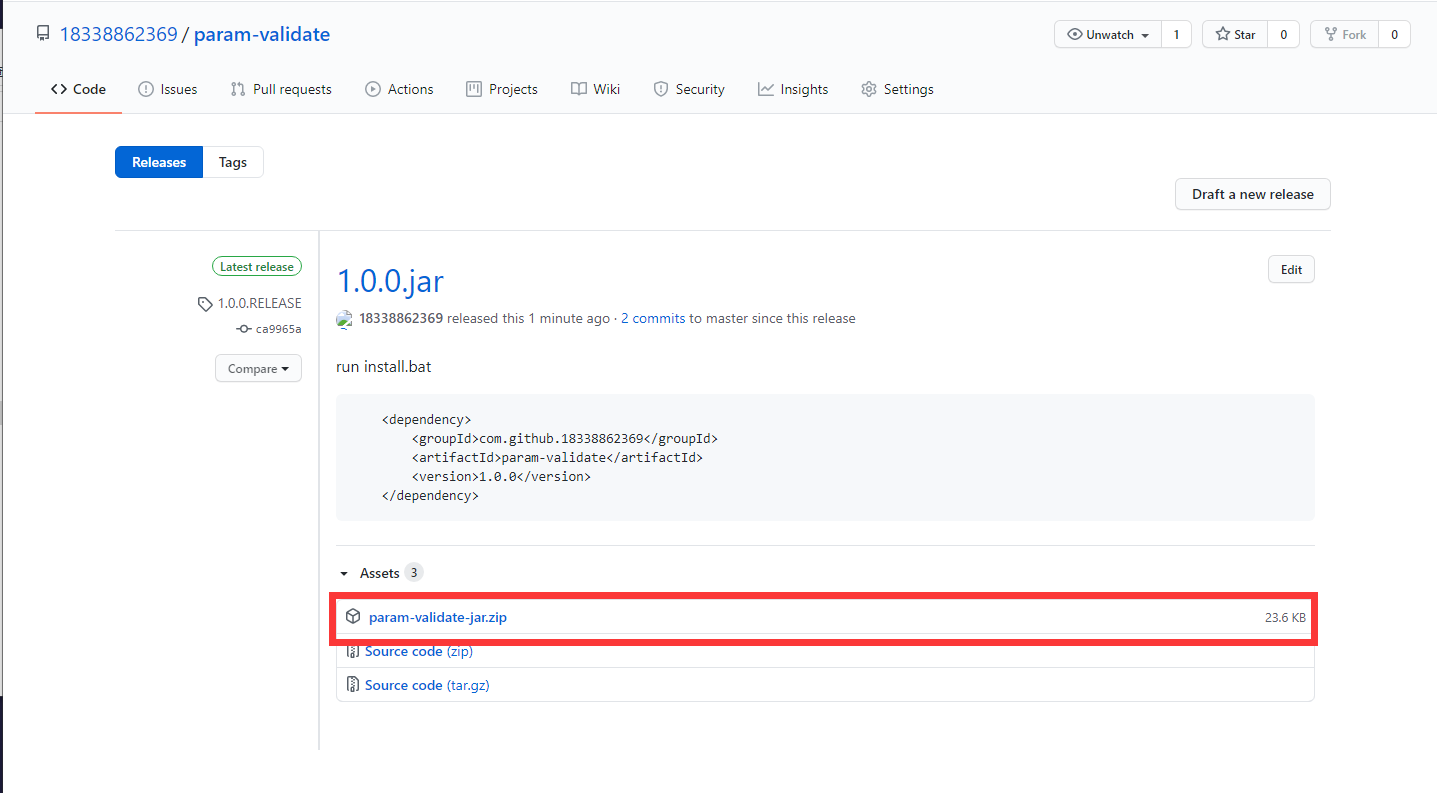
Task: View the Insights tab
Action: pos(793,89)
